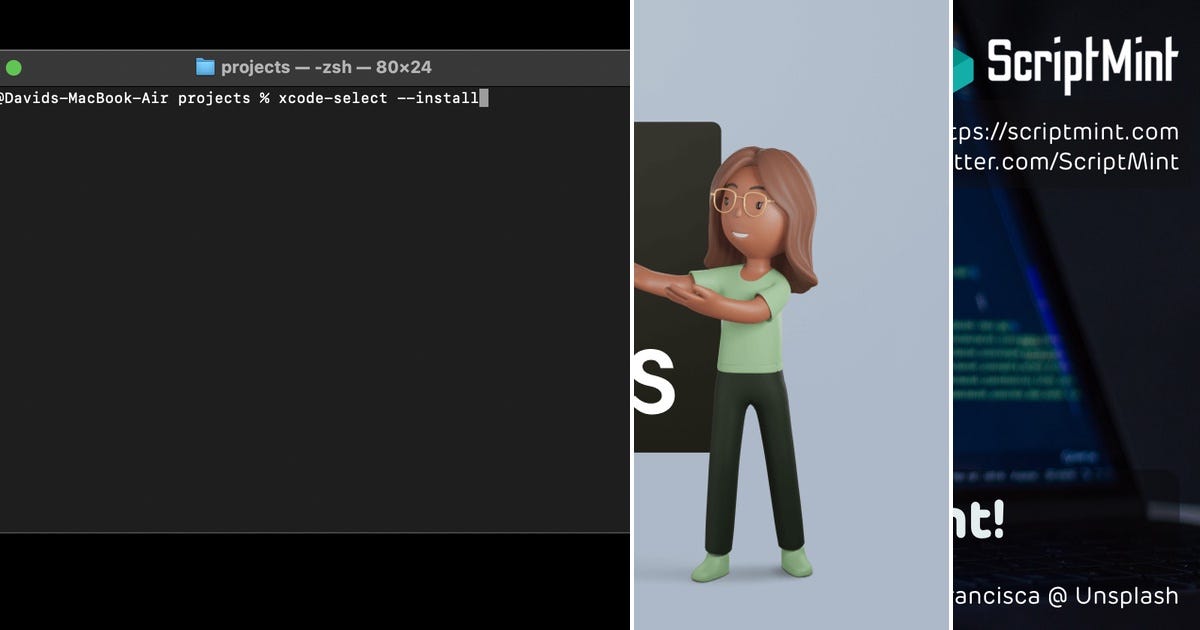This screenshot has width=1200, height=630.
Task: Click the prompt text "Davids-MacBook-Air projects %"
Action: click(x=135, y=98)
